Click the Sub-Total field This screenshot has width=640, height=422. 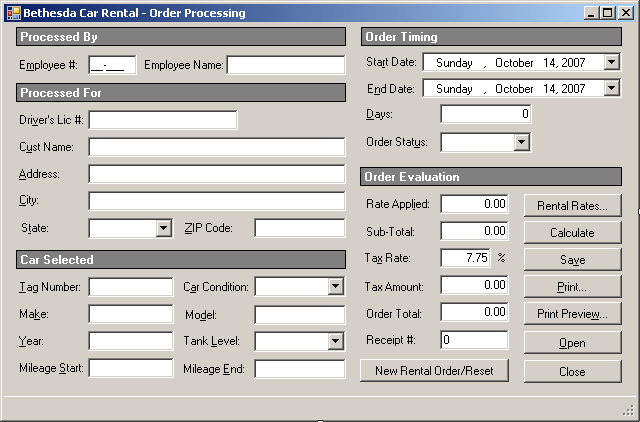474,231
